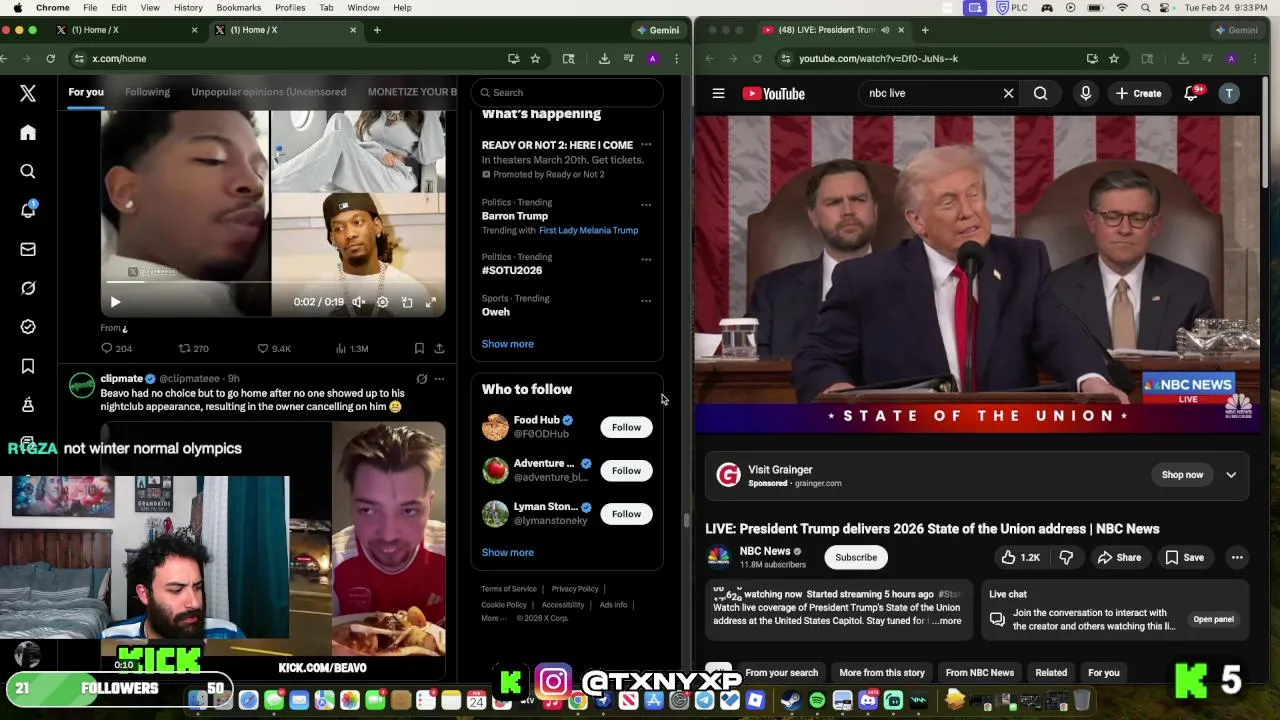Bookmark x.com page with star icon

535,58
